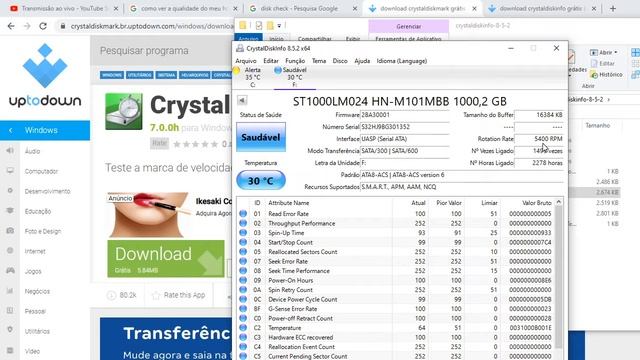640x360 pixels.
Task: Click the status dot for Power-On Hours
Action: point(243,280)
